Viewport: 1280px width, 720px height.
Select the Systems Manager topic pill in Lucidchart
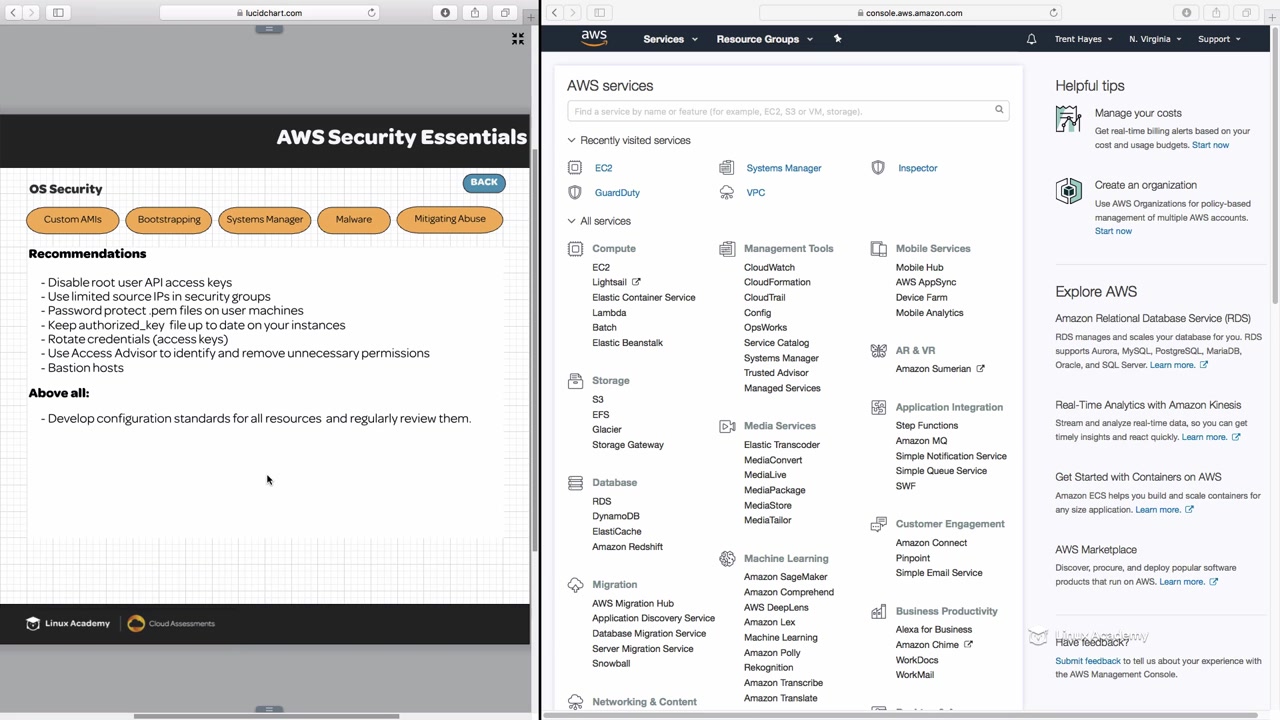pyautogui.click(x=264, y=219)
